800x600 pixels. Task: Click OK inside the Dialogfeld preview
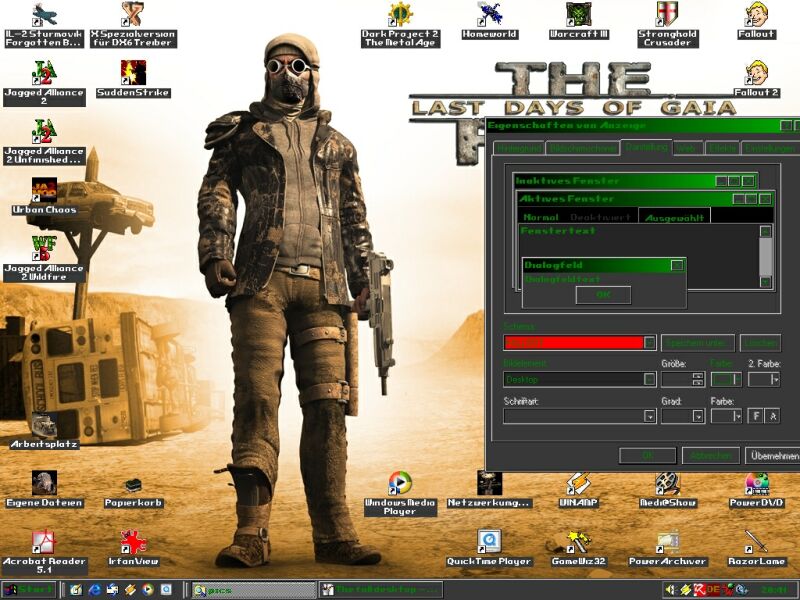click(603, 295)
